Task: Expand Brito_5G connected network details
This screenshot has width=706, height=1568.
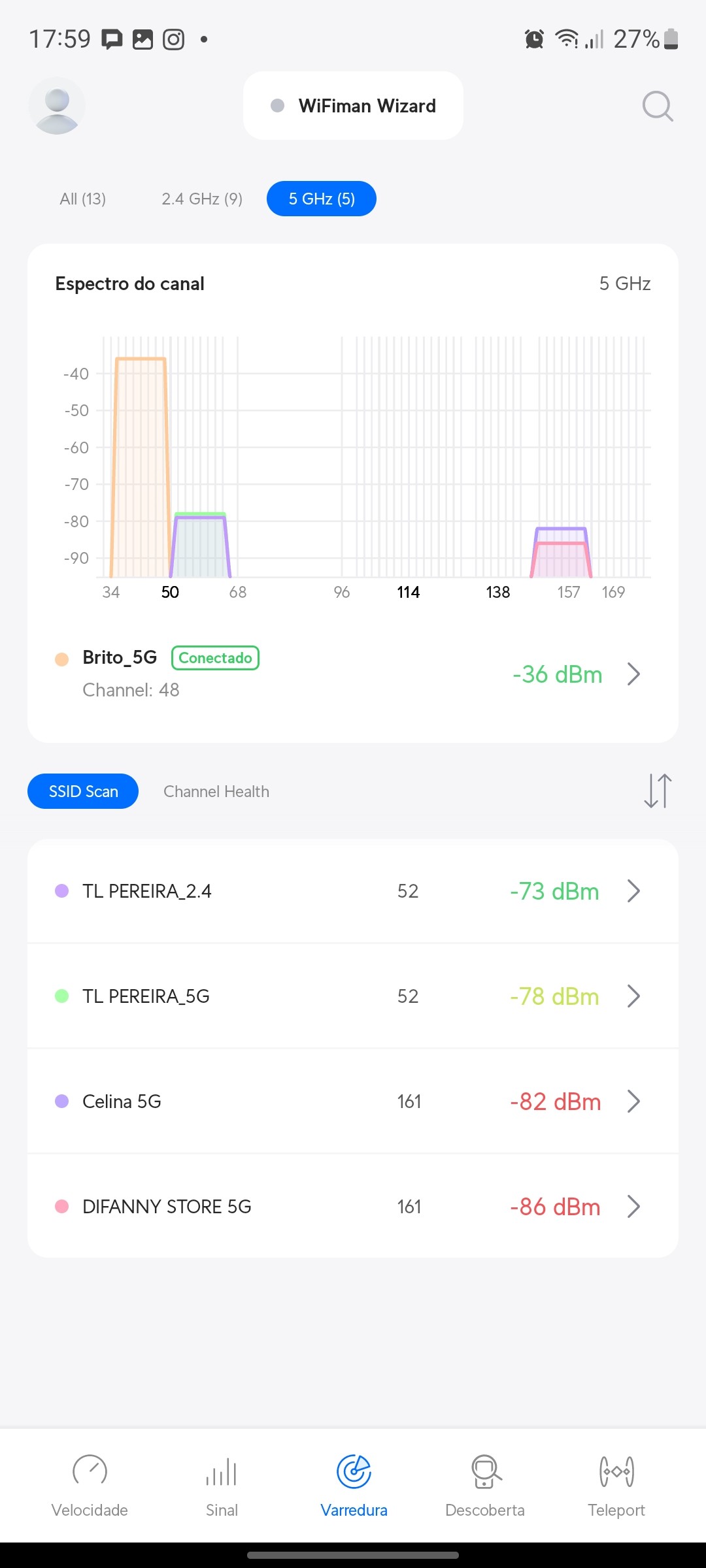Action: tap(633, 674)
